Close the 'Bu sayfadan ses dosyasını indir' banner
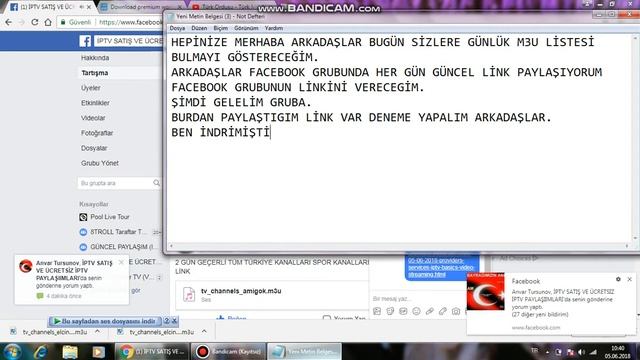 (174, 321)
